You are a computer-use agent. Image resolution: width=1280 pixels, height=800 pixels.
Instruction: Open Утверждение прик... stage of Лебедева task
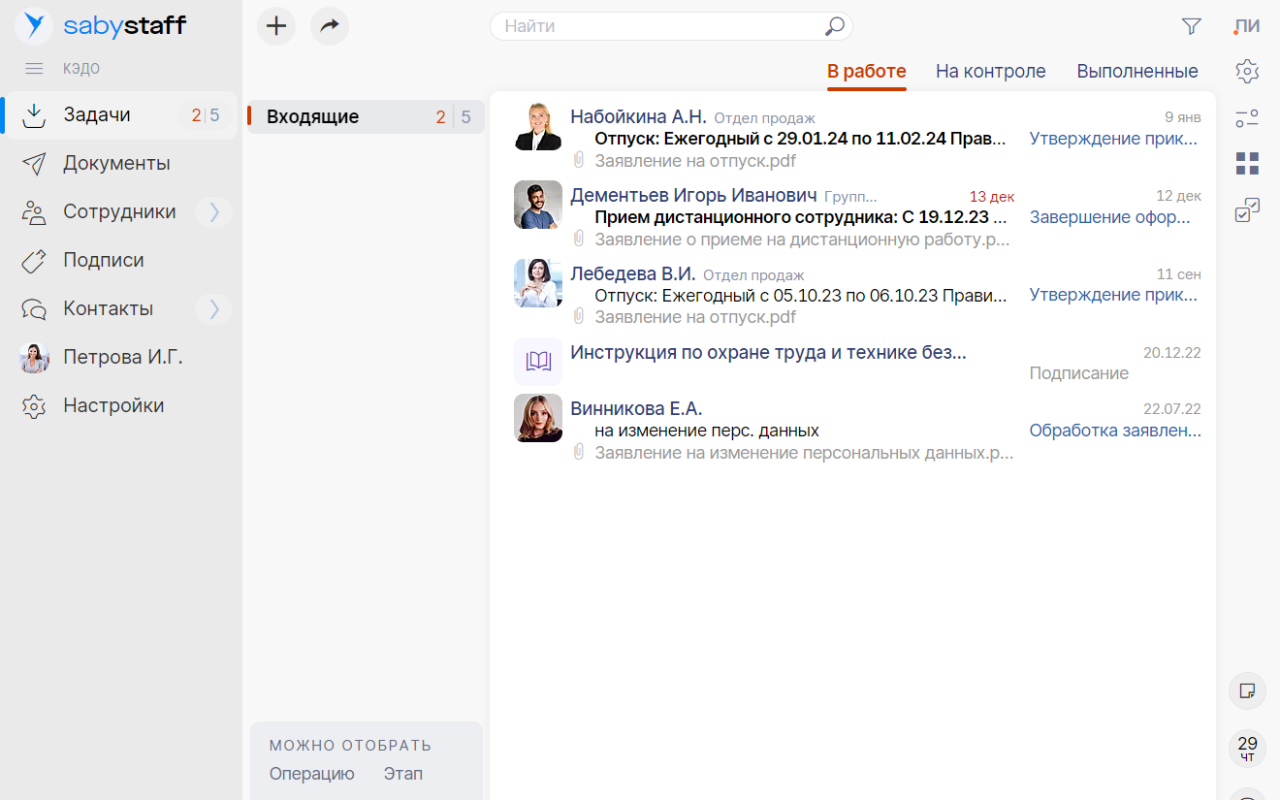point(1114,295)
